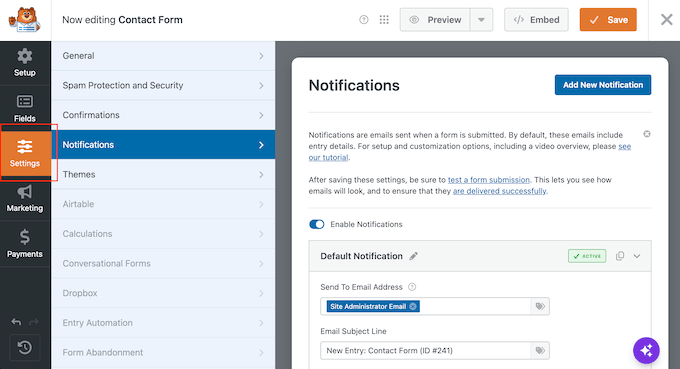This screenshot has width=680, height=369.
Task: Open Themes settings section
Action: [163, 174]
